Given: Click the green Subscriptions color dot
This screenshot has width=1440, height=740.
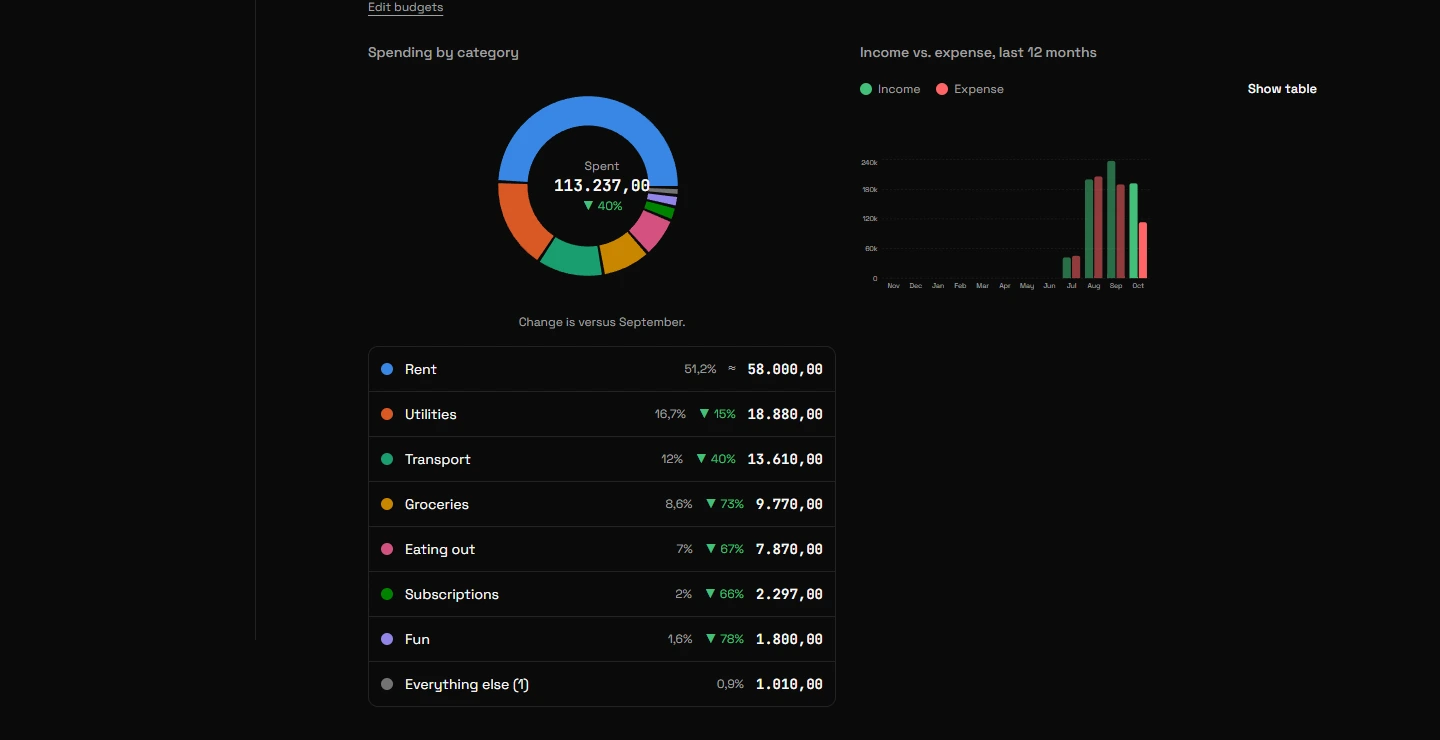Looking at the screenshot, I should (x=387, y=594).
